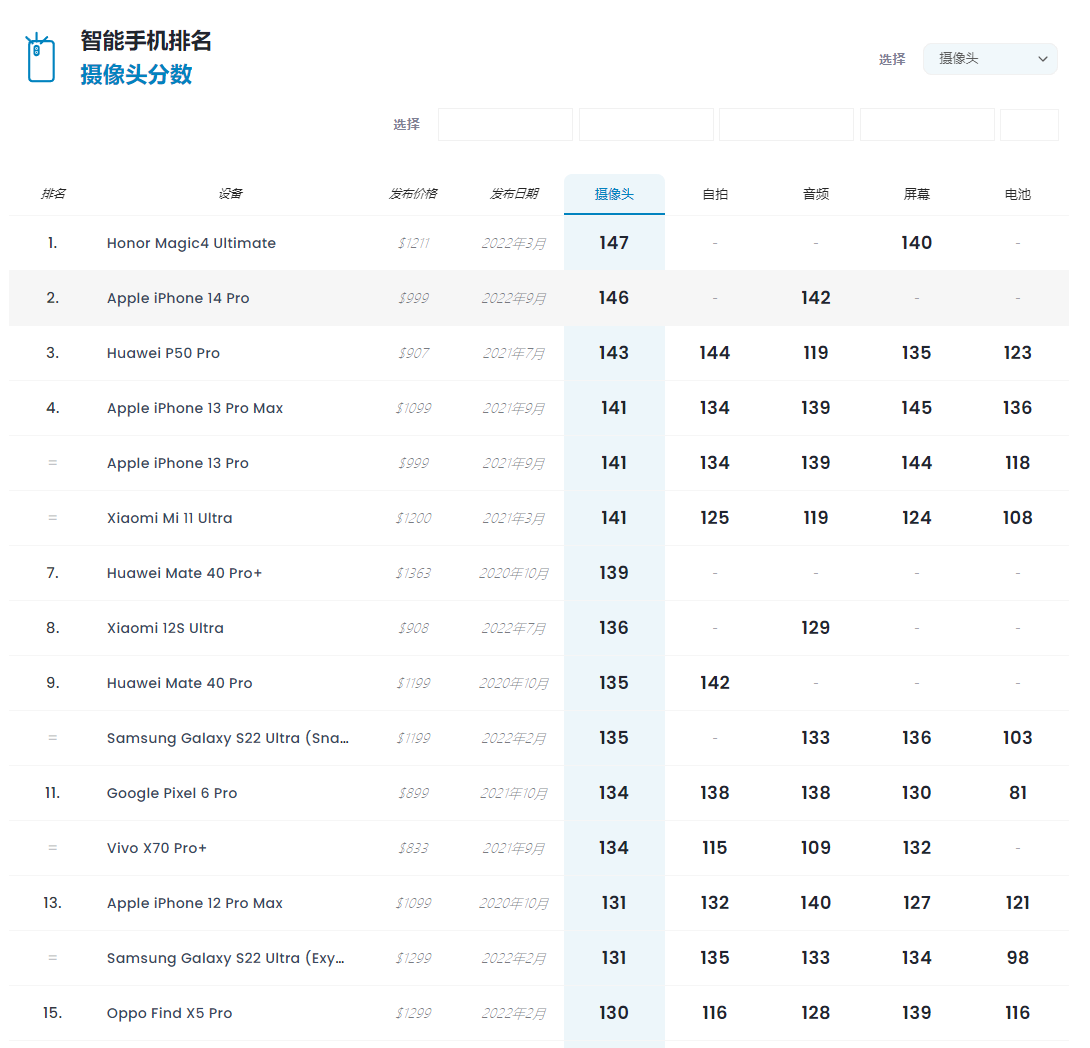This screenshot has width=1090, height=1048.
Task: Open Google Pixel 6 Pro entry
Action: tap(172, 793)
